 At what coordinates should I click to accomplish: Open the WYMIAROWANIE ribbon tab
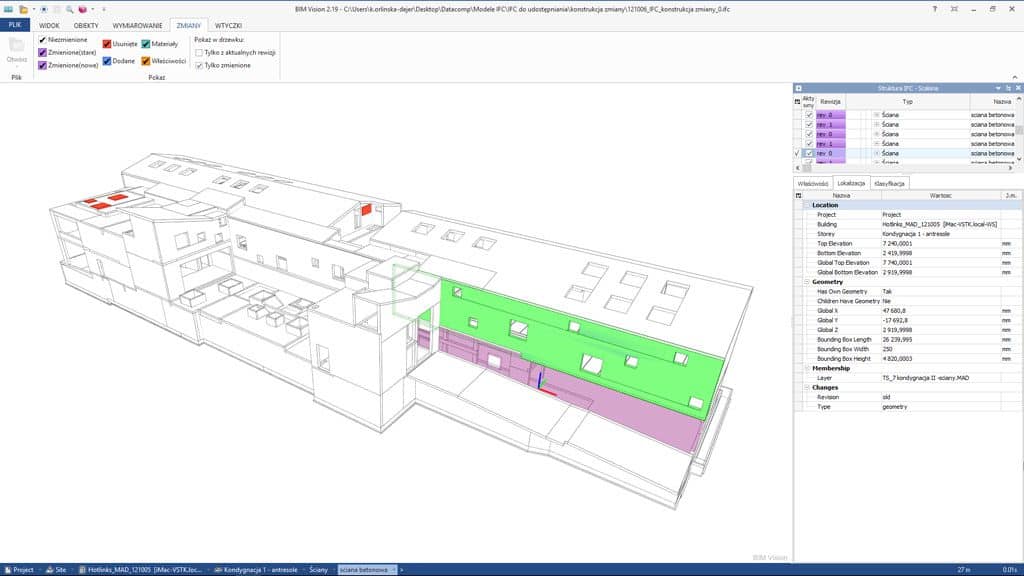coord(136,24)
